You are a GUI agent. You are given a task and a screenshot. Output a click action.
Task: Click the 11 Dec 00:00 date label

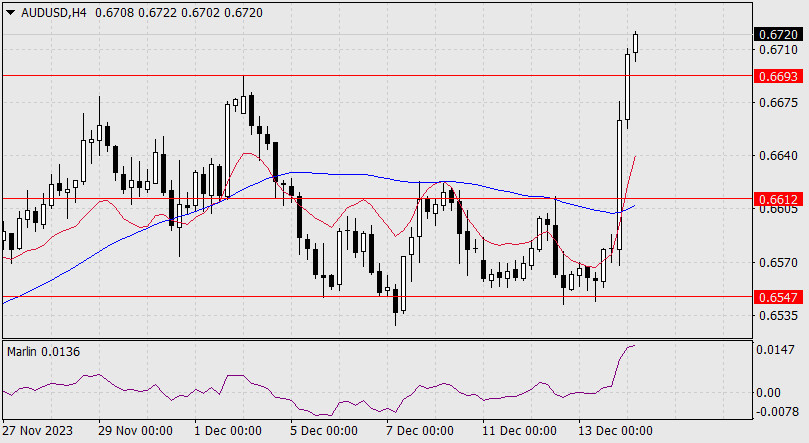click(x=519, y=431)
